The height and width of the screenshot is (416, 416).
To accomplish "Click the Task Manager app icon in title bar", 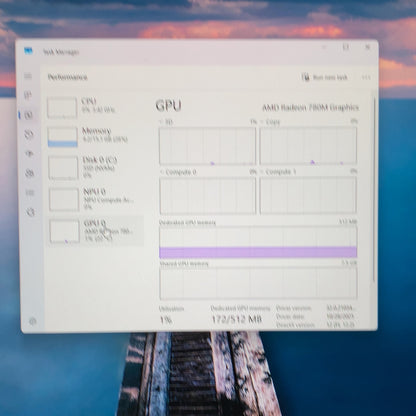I will click(29, 51).
